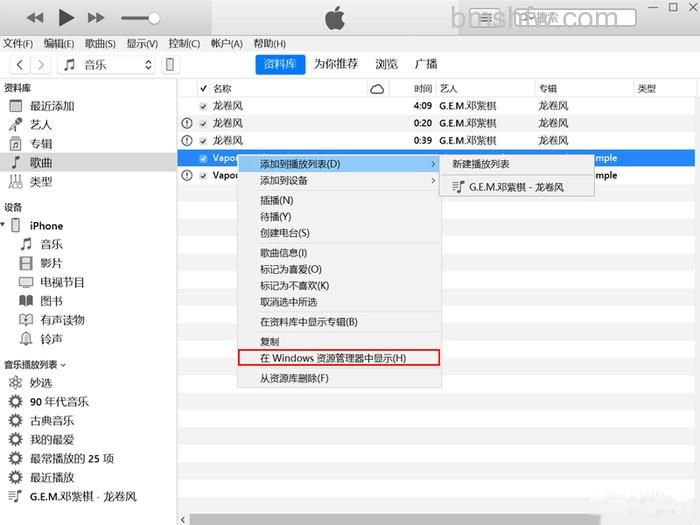Go back to the previous track
The height and width of the screenshot is (525, 700).
[x=35, y=18]
